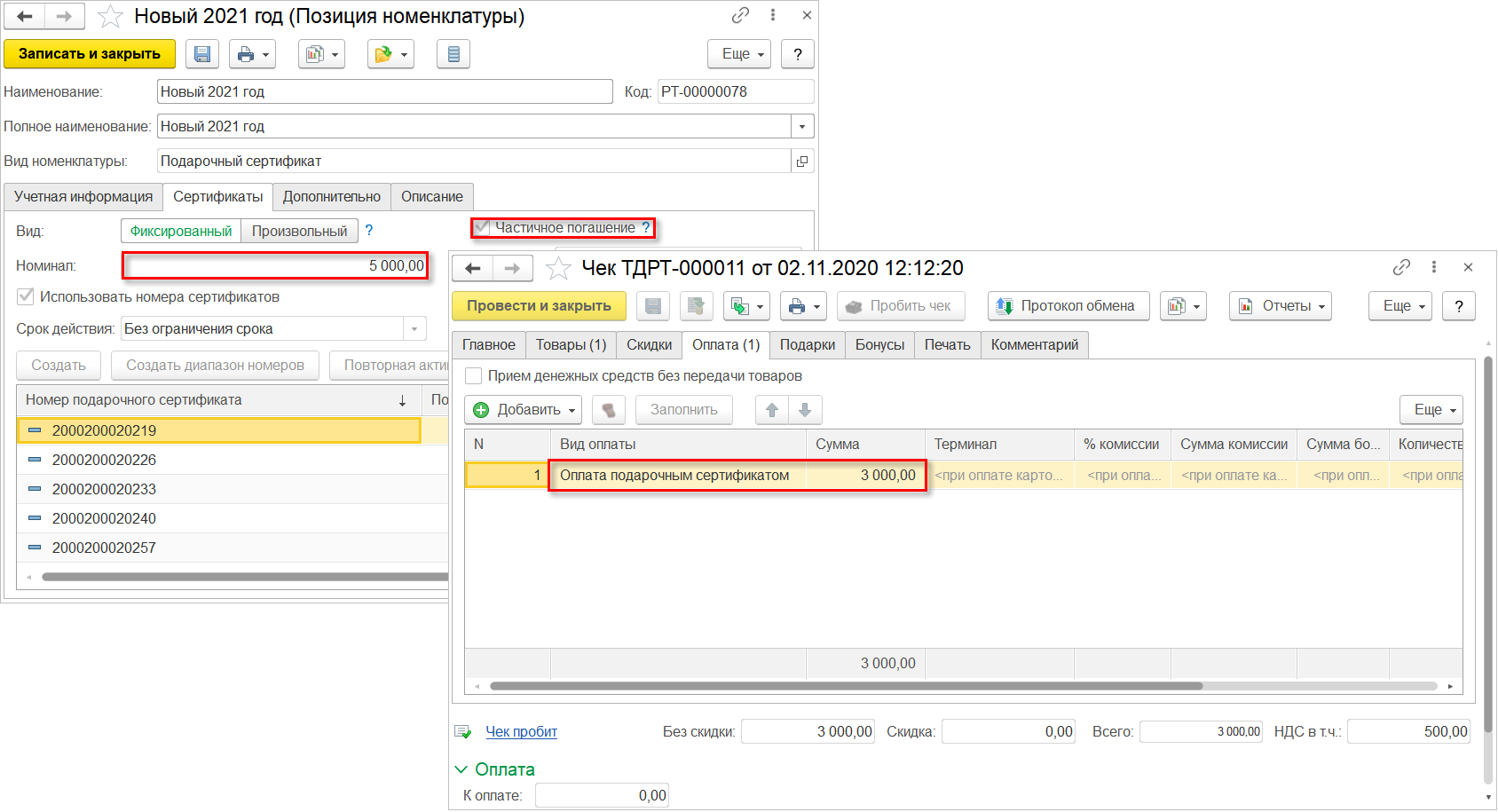Click delete row icon next to Добавить
This screenshot has height=812, width=1498.
point(609,410)
